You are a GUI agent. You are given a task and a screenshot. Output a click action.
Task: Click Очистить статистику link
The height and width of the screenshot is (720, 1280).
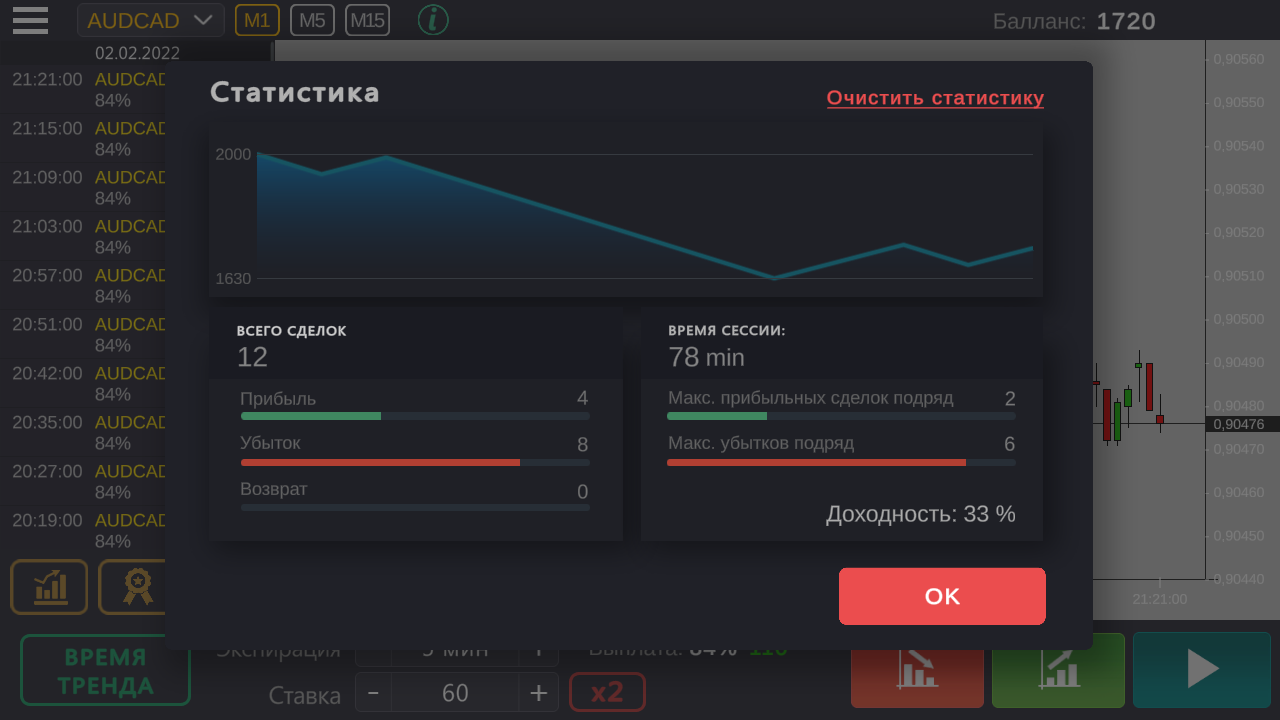(935, 98)
